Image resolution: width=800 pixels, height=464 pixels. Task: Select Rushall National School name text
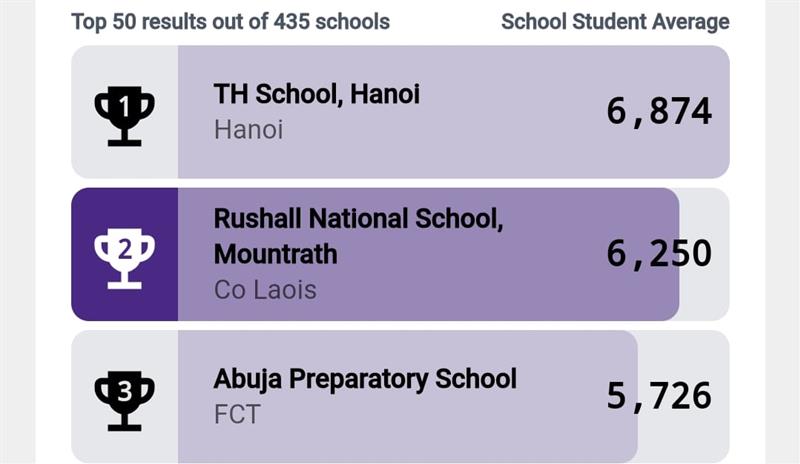[x=358, y=219]
